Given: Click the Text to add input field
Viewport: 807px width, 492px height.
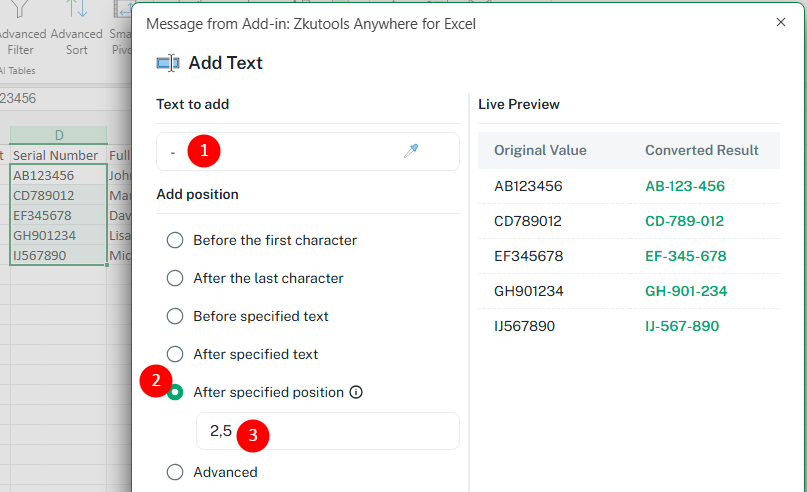Looking at the screenshot, I should [308, 151].
